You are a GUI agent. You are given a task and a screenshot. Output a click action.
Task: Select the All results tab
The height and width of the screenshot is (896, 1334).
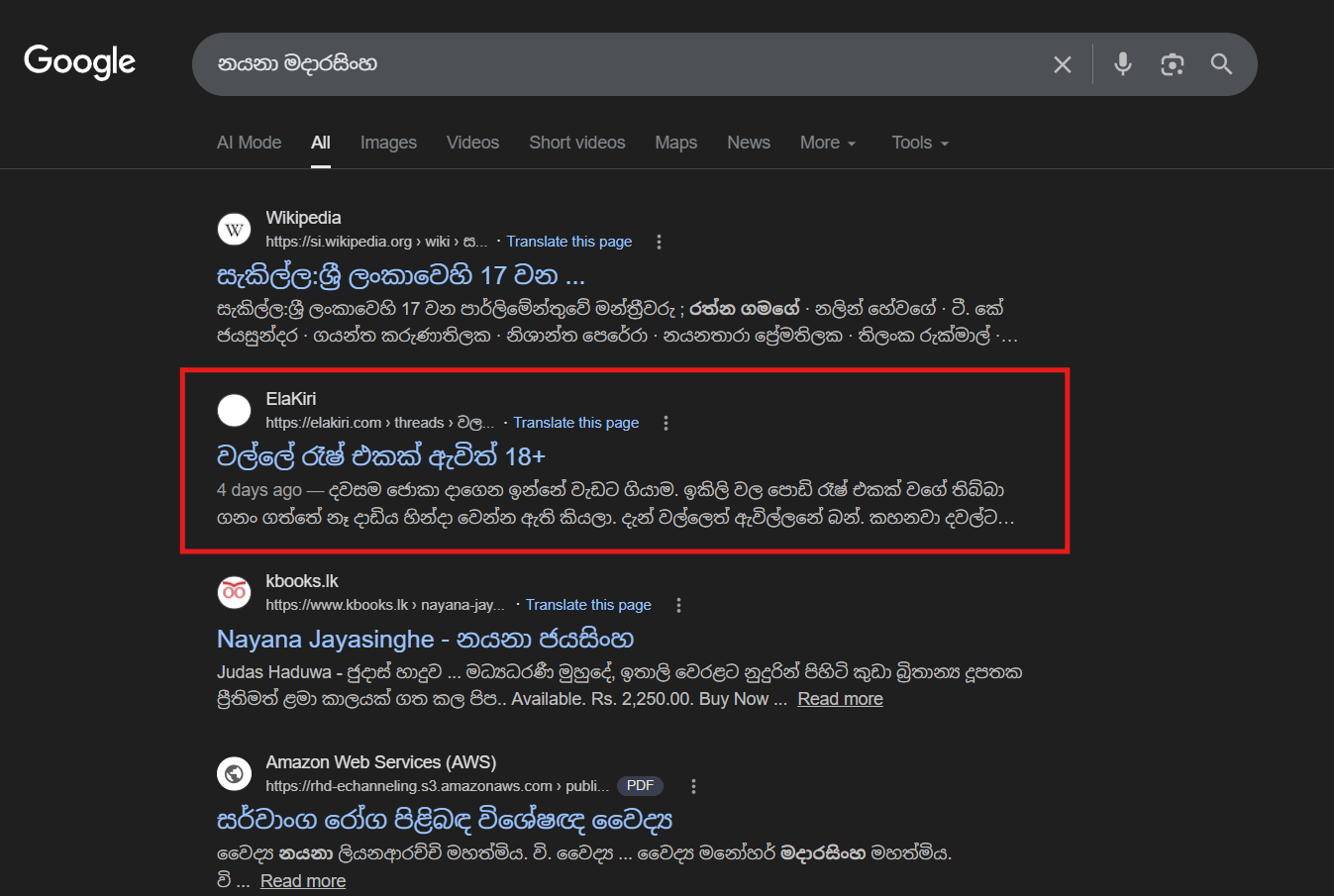click(x=321, y=143)
